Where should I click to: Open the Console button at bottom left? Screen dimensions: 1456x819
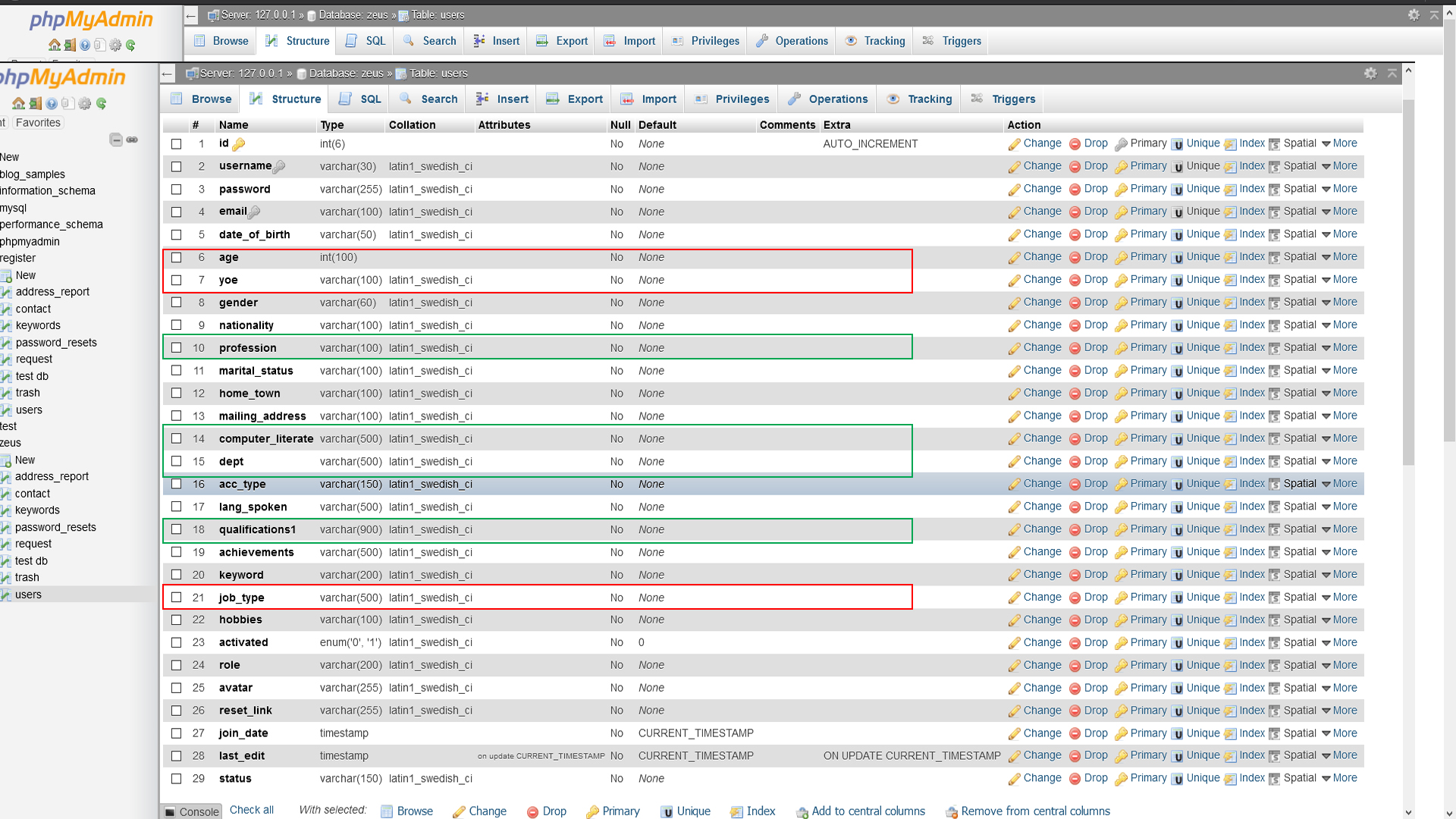192,811
